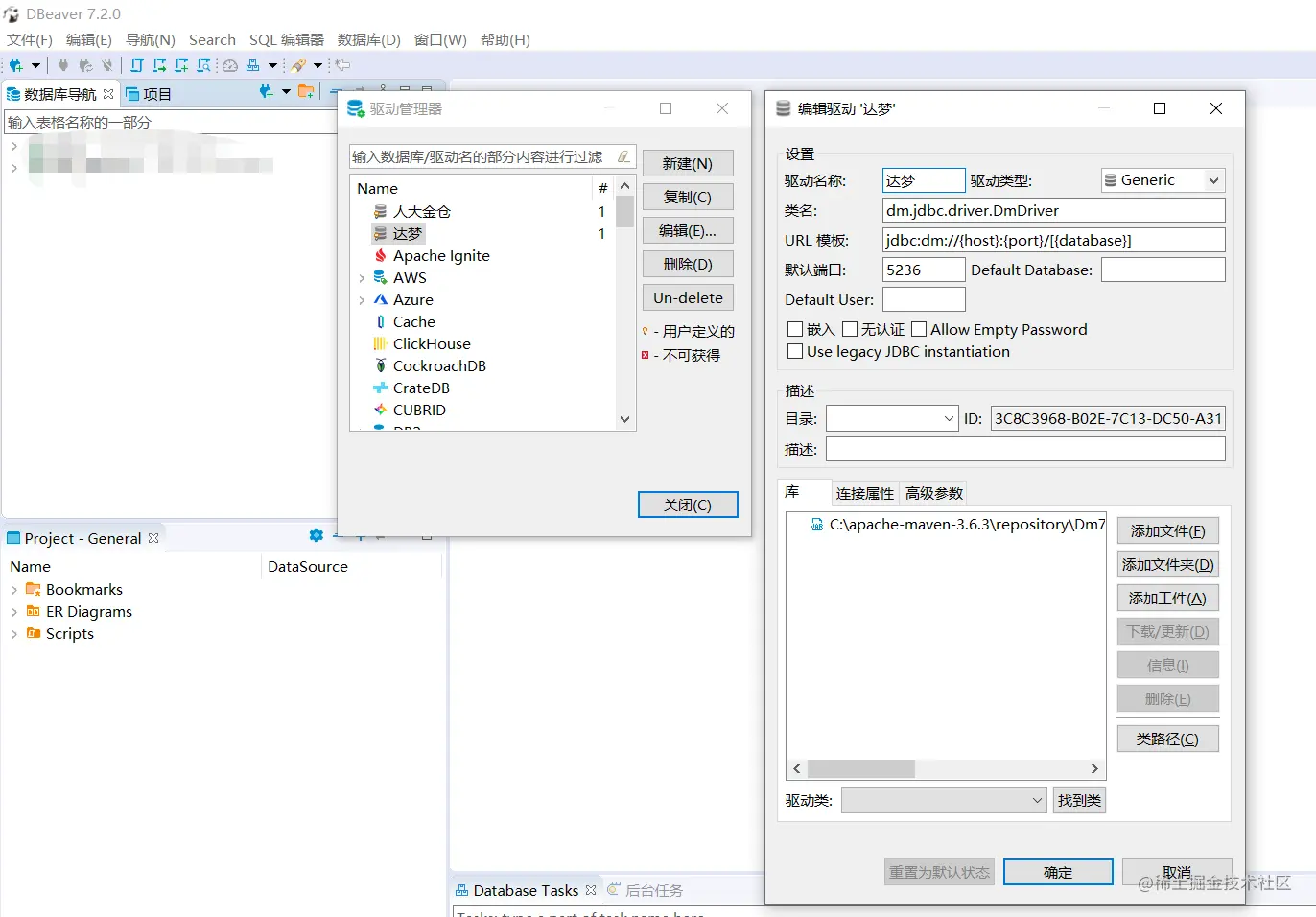Enable Use legacy JDBC instantiation checkbox
This screenshot has width=1316, height=917.
tap(795, 351)
